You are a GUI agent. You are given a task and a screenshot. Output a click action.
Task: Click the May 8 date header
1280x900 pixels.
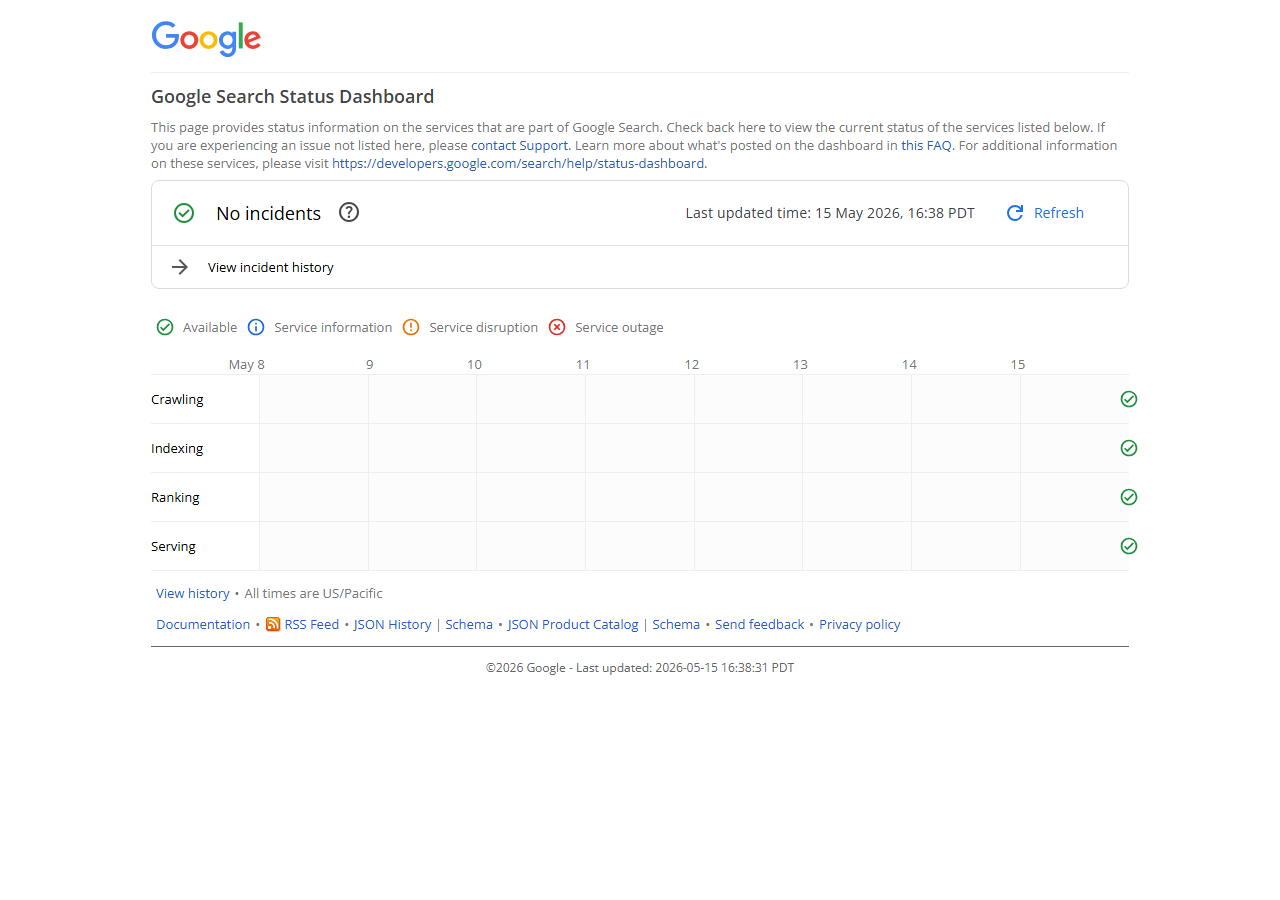(x=247, y=364)
